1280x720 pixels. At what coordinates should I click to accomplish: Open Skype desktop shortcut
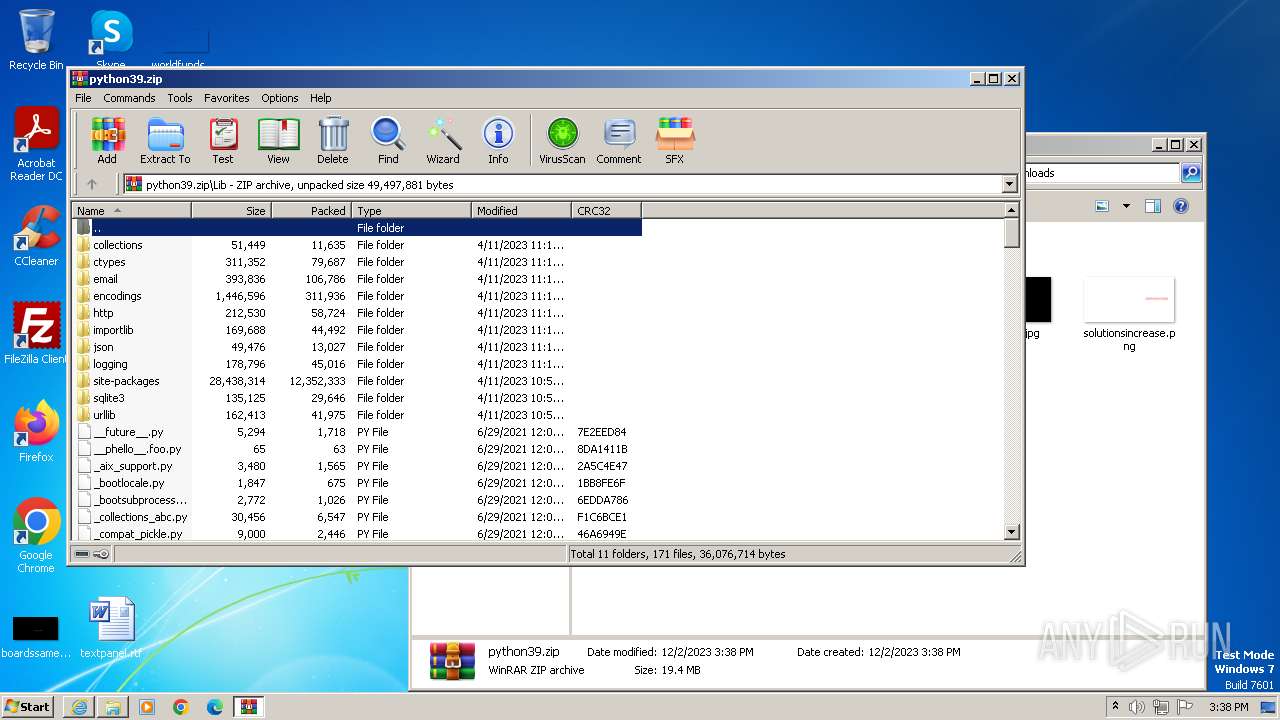(111, 40)
